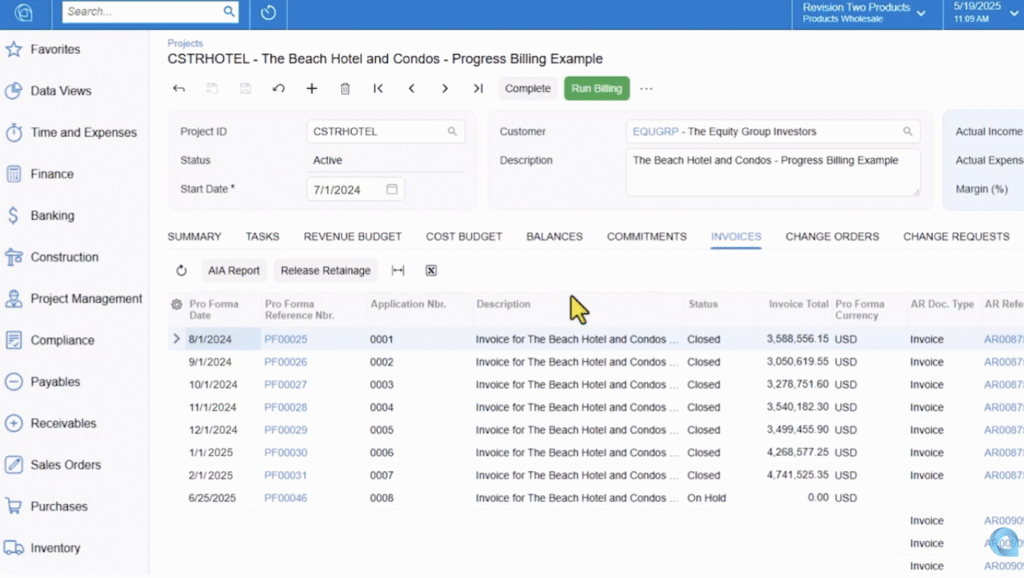
Task: Switch to the Change Orders tab
Action: [x=832, y=236]
